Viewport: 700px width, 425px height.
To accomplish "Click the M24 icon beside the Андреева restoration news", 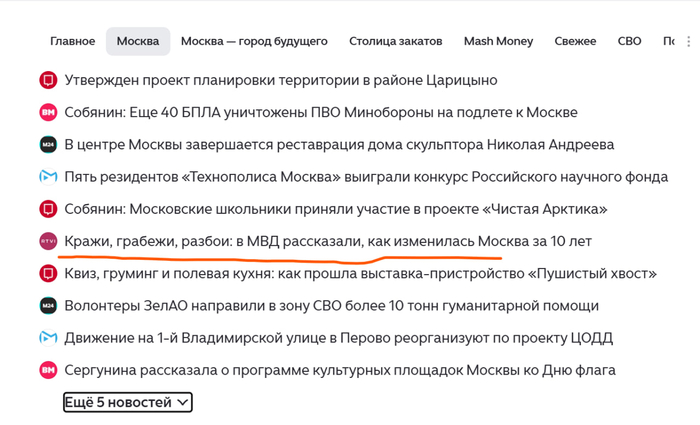I will [48, 145].
